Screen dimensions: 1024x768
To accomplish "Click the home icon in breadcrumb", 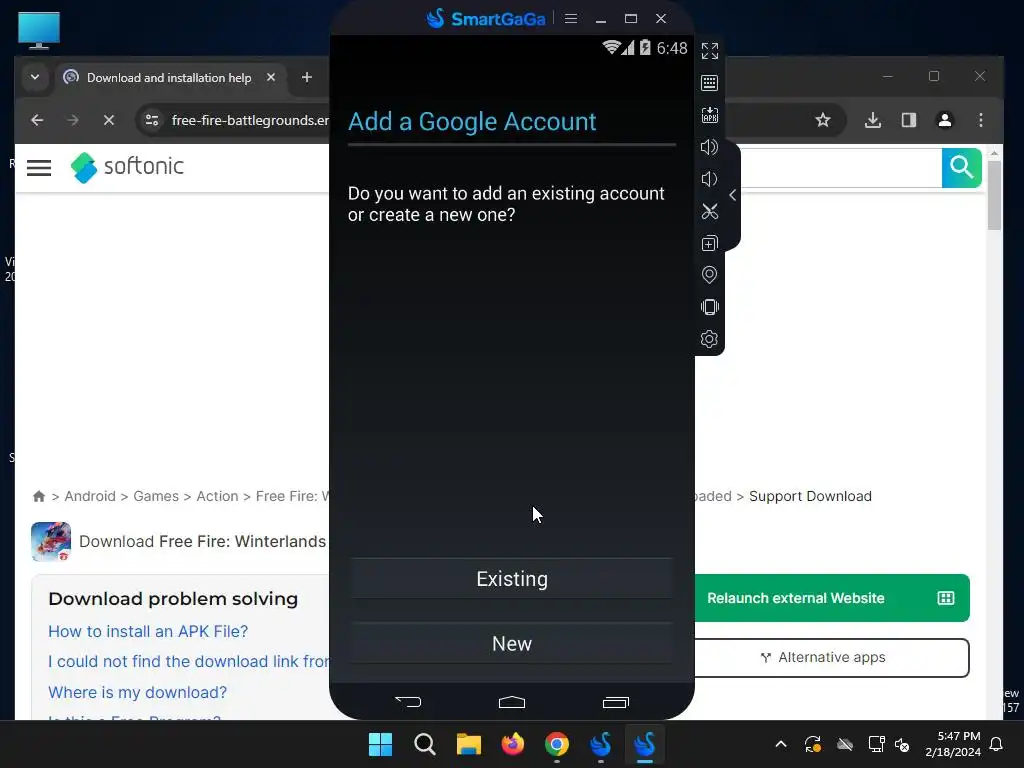I will [x=39, y=496].
